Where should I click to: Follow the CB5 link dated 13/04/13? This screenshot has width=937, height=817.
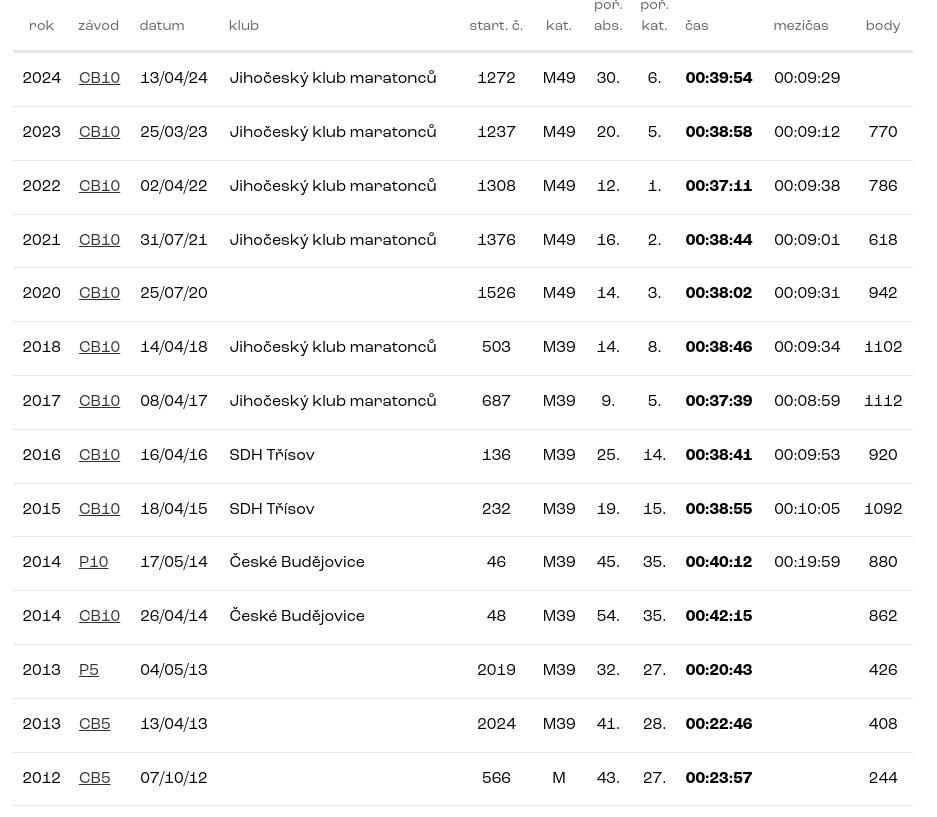click(x=94, y=725)
